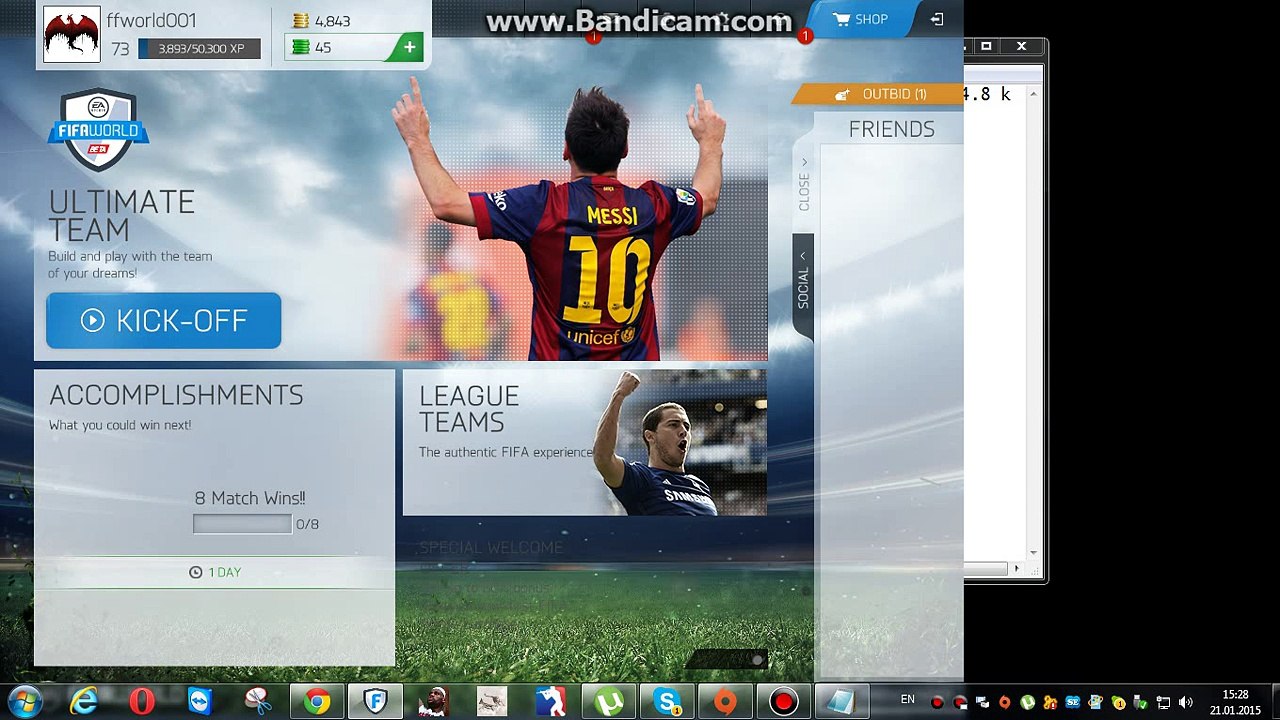Screen dimensions: 1280x720
Task: Click the Notepad vertical scrollbar up arrow
Action: pyautogui.click(x=1033, y=94)
